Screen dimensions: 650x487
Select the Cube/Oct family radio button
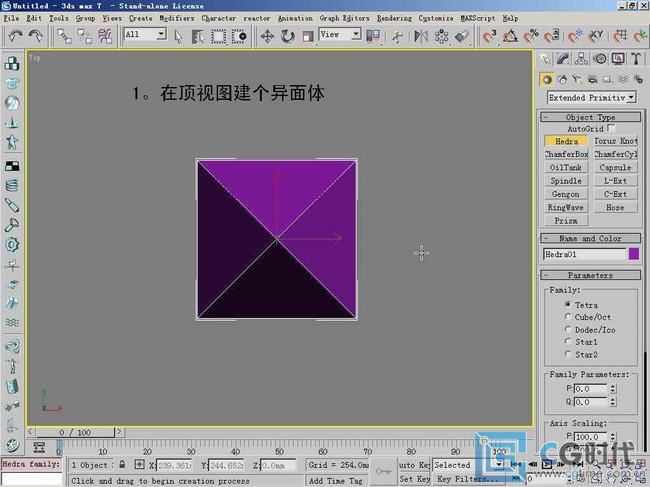(568, 317)
